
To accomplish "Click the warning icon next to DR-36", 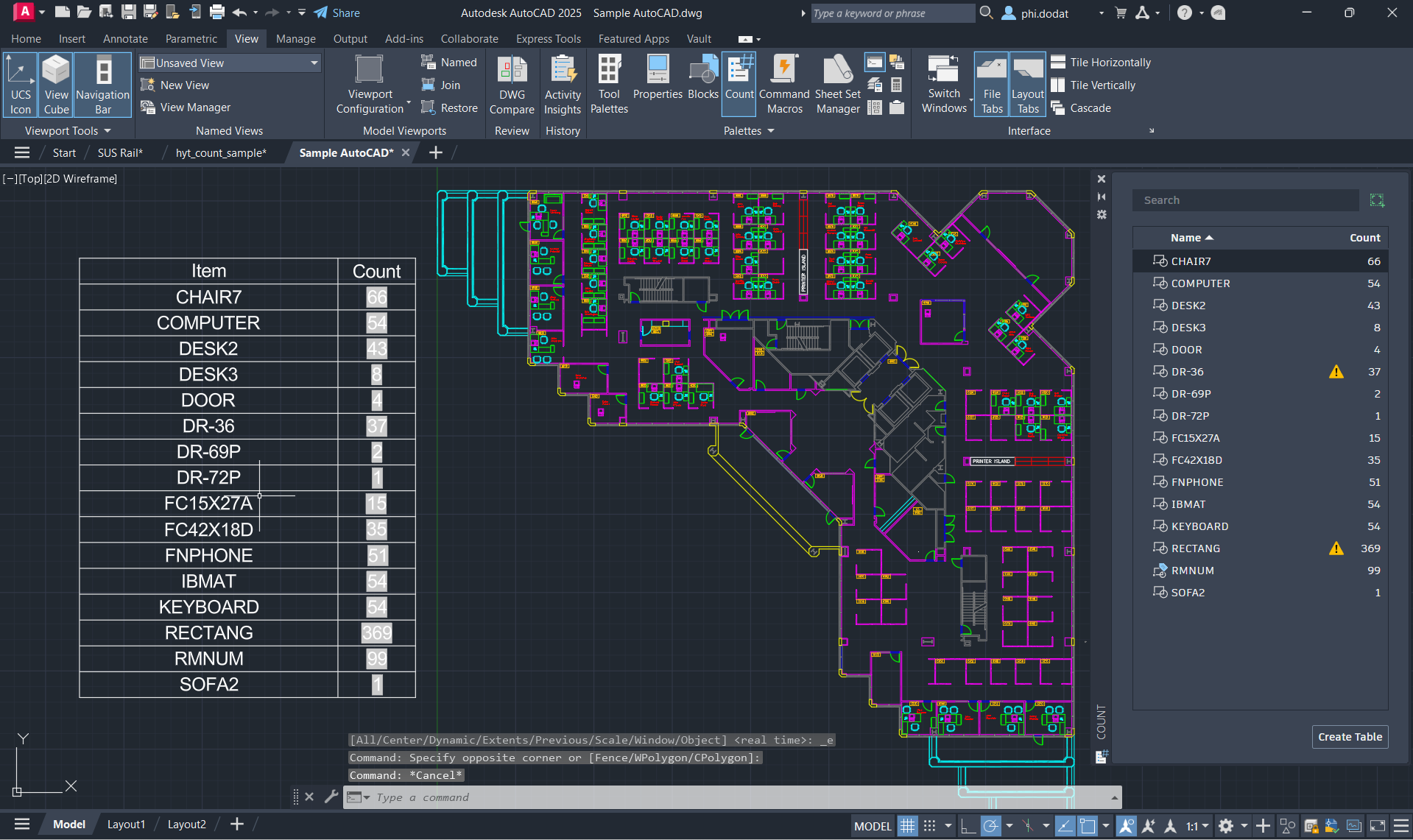I will [1336, 372].
